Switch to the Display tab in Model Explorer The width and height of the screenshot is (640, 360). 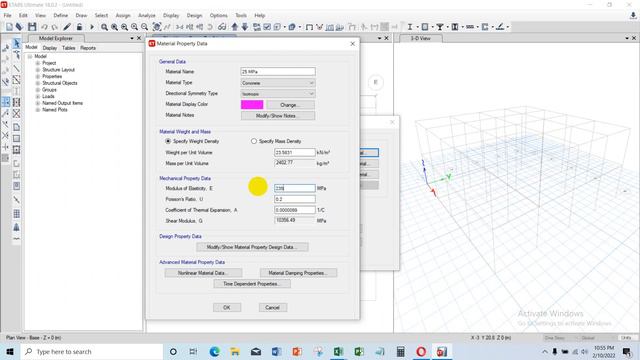point(50,48)
